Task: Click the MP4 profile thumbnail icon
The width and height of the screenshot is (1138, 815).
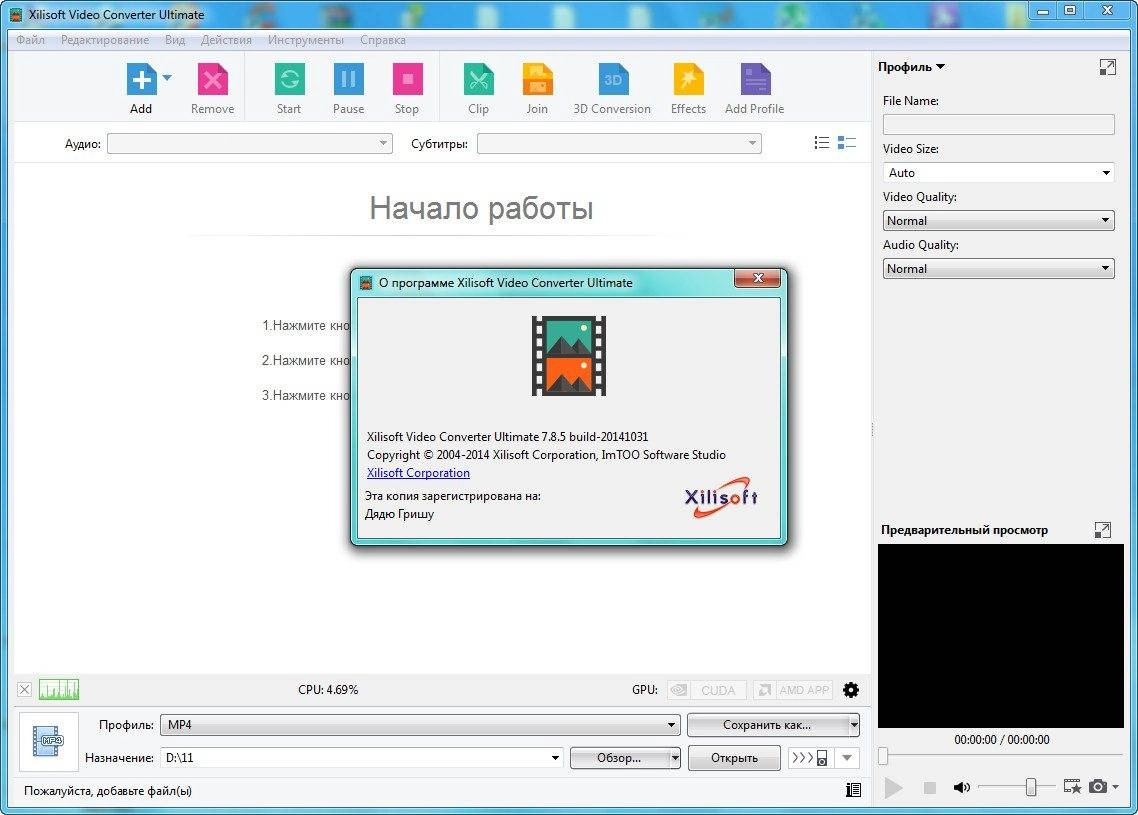Action: click(48, 741)
